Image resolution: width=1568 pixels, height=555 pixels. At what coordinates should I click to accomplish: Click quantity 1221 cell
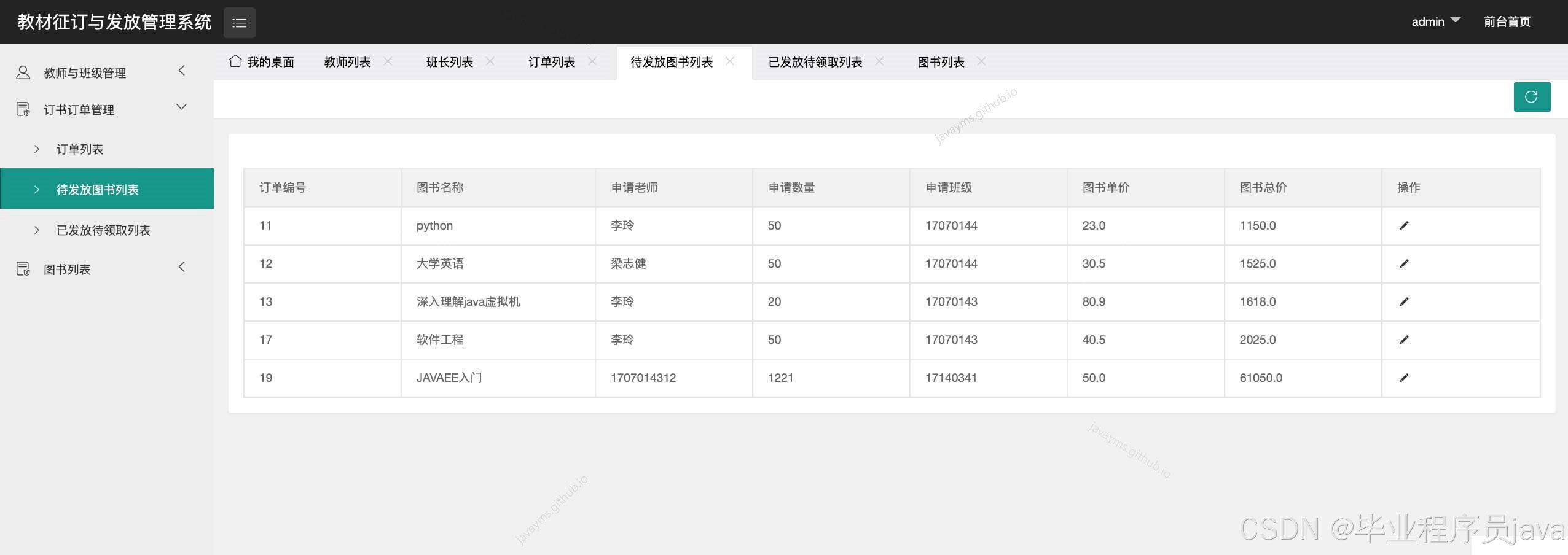tap(831, 378)
